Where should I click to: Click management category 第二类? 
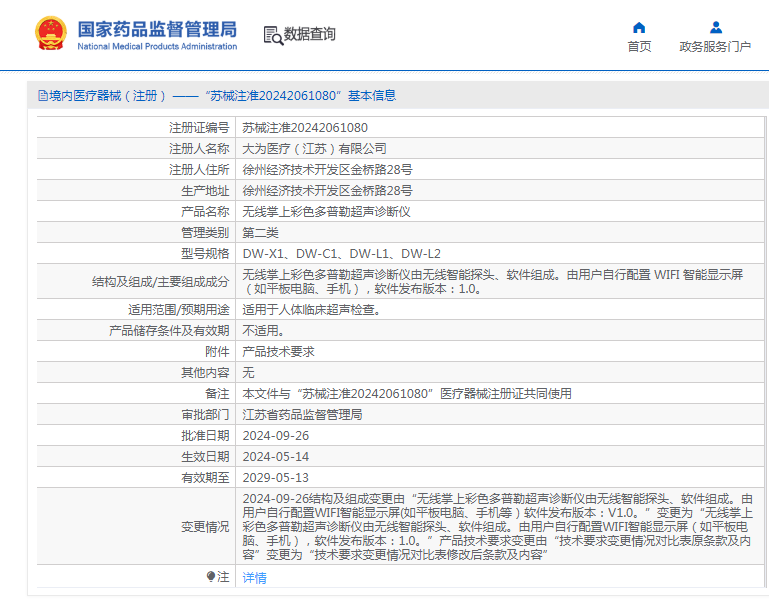260,233
